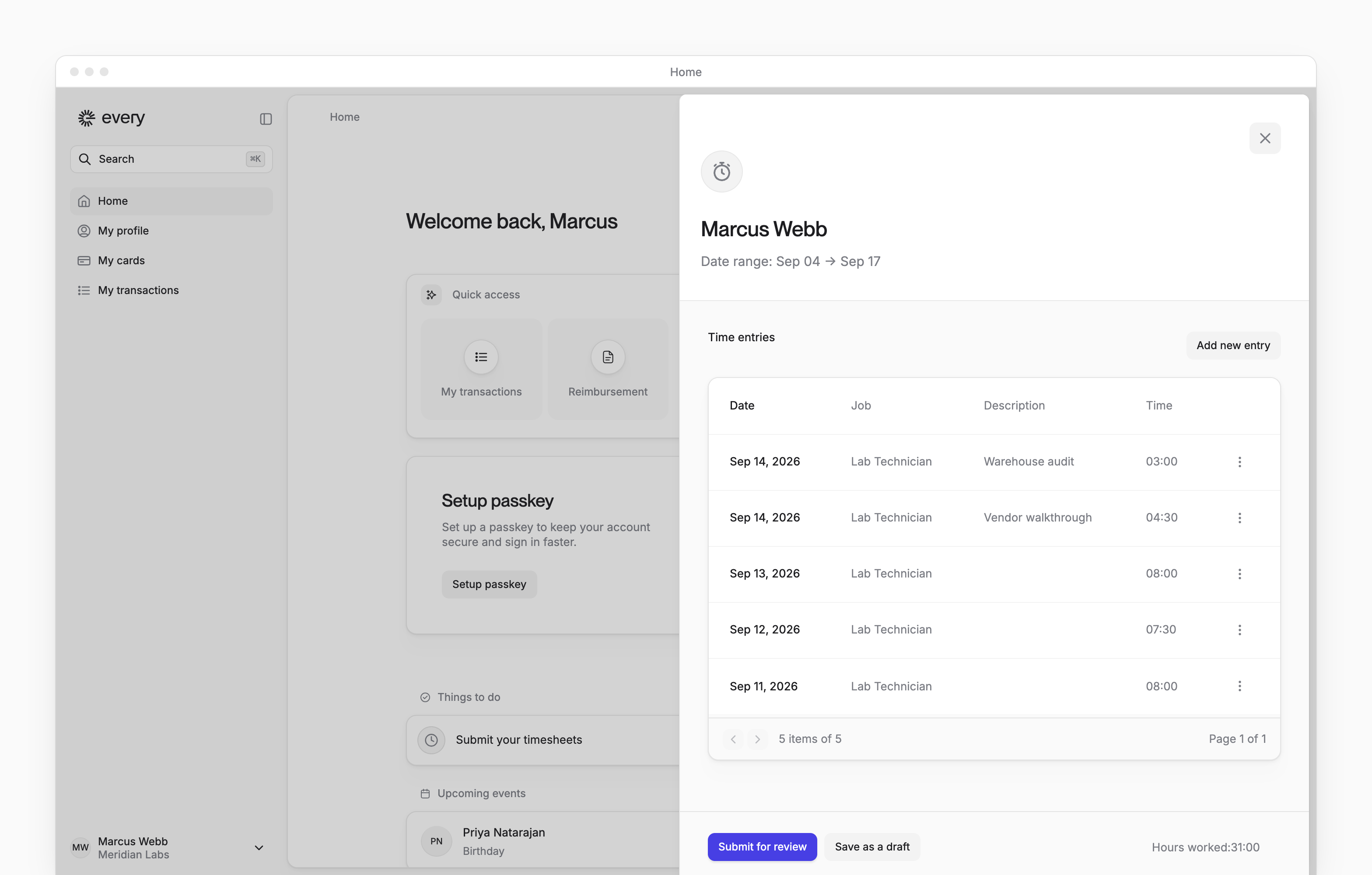Image resolution: width=1372 pixels, height=875 pixels.
Task: Open options menu for Warehouse audit entry
Action: click(1239, 462)
